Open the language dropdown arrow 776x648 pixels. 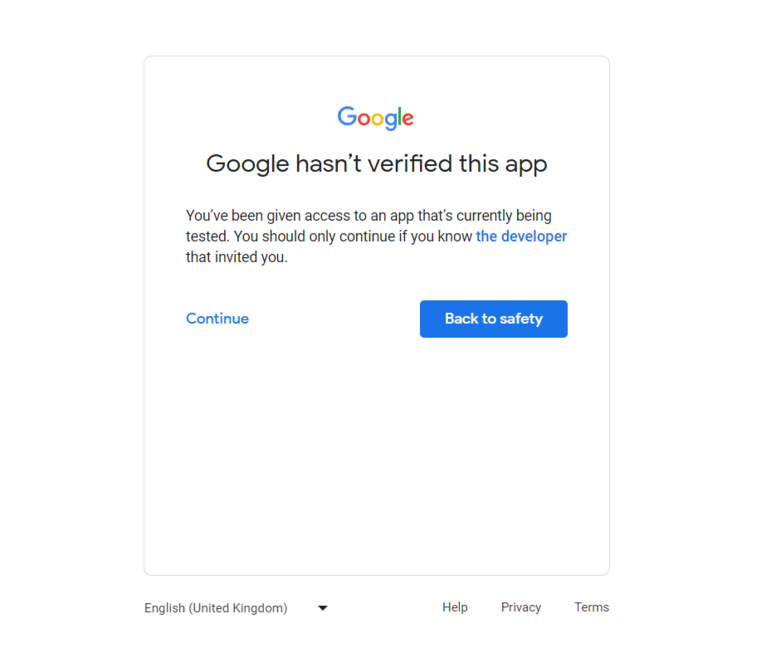323,608
